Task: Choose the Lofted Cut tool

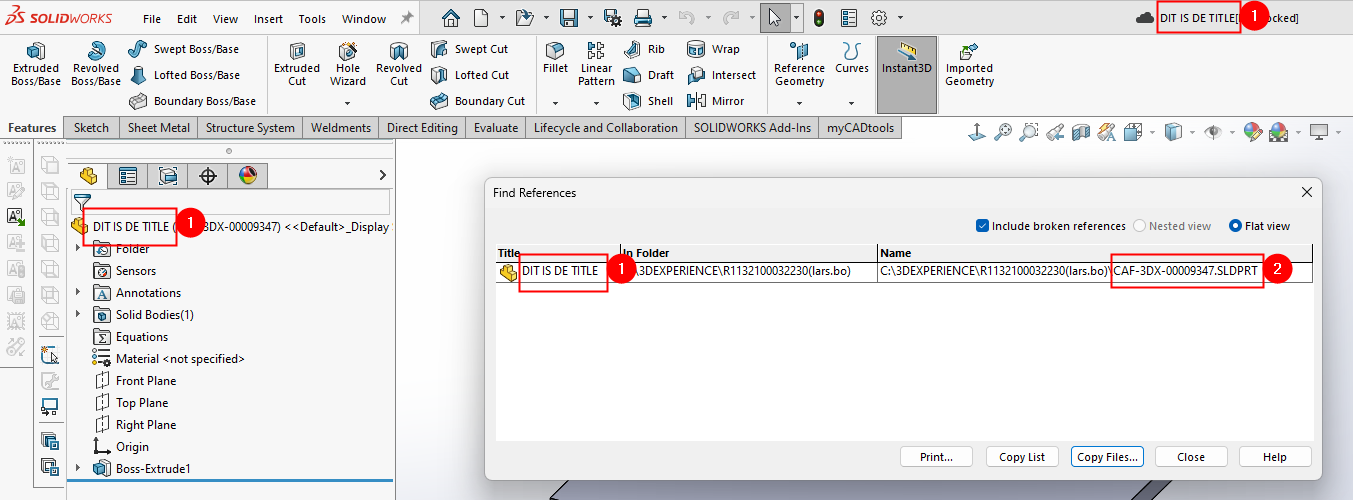Action: (469, 75)
